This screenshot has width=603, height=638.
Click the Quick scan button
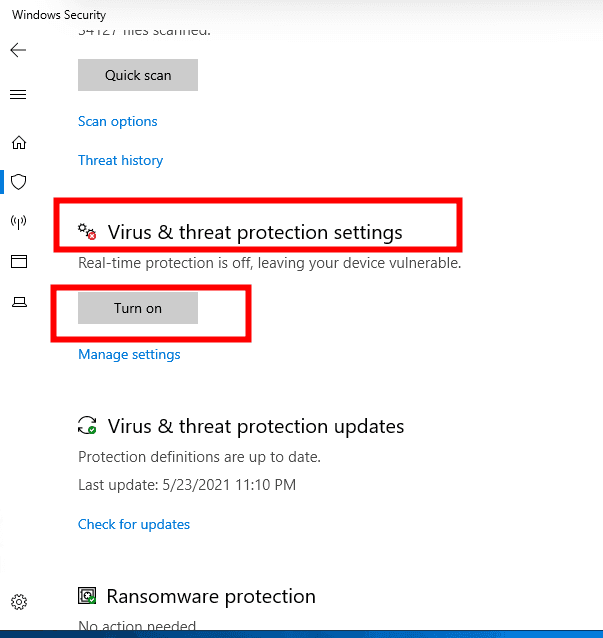click(138, 75)
